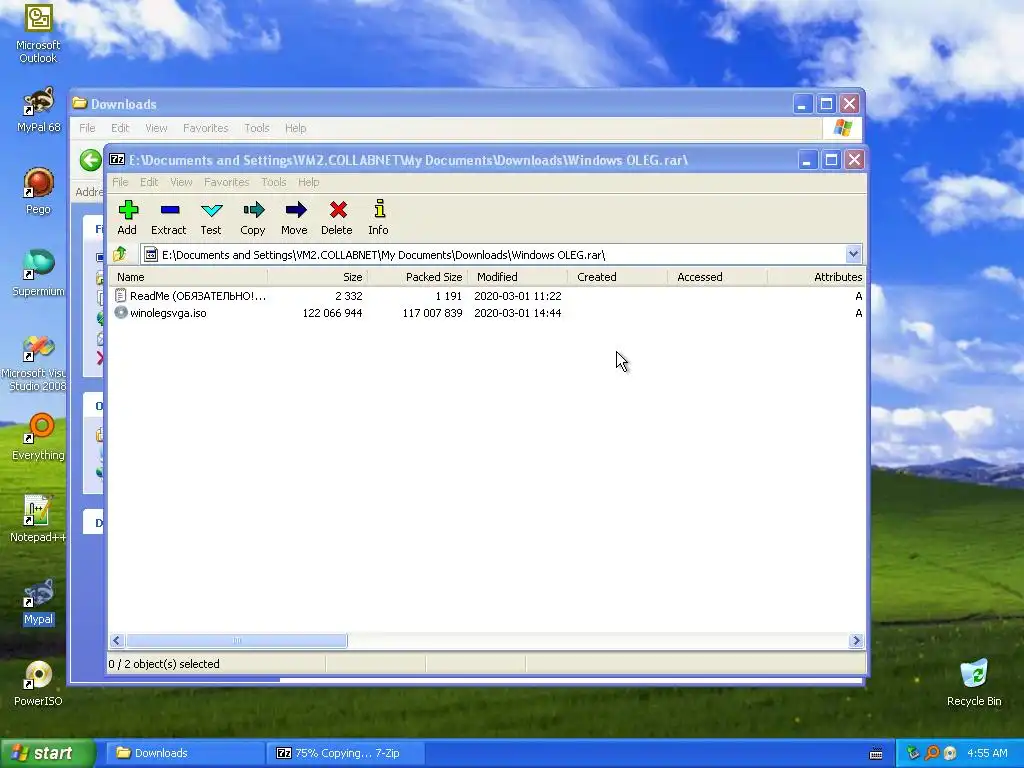Click the horizontal scrollbar thumb

pos(236,641)
